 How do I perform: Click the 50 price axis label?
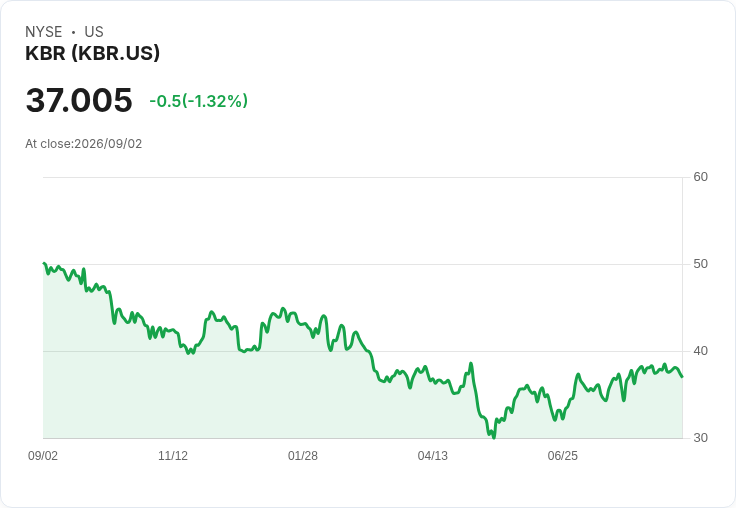(x=700, y=264)
